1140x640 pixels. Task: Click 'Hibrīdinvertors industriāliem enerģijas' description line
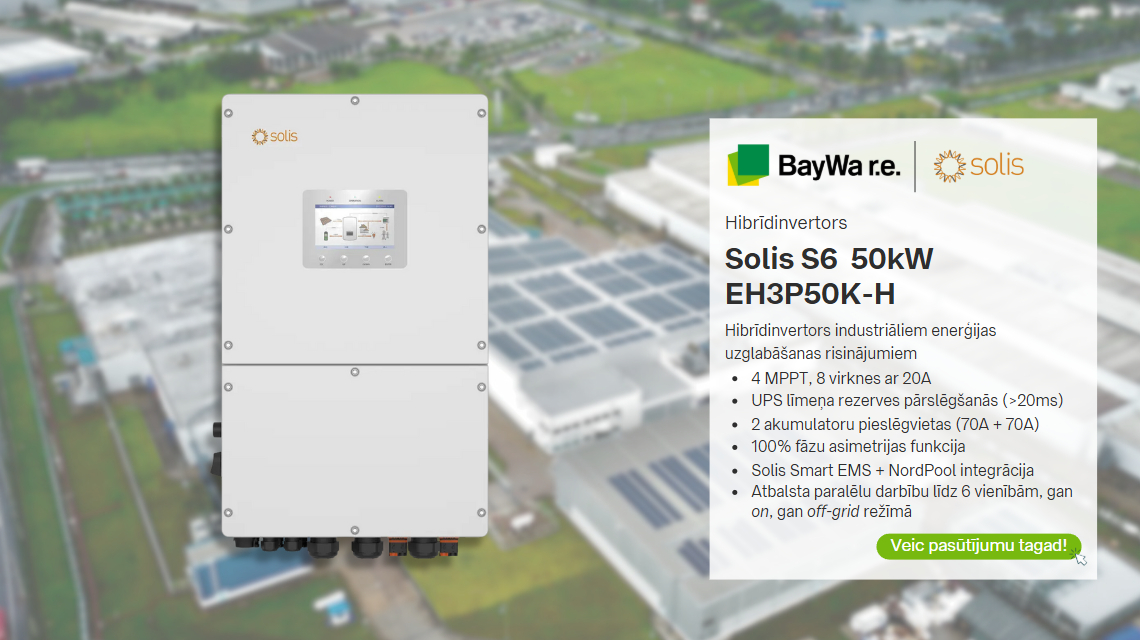pyautogui.click(x=860, y=331)
